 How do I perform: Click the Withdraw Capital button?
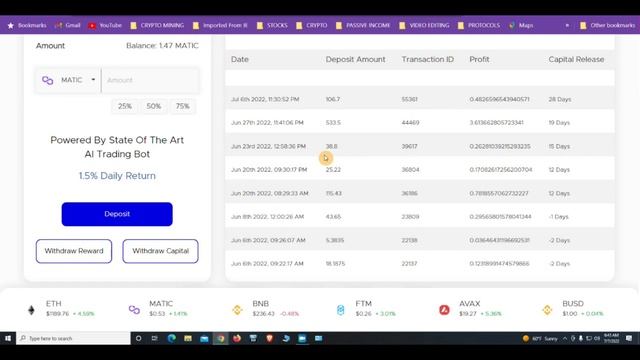coord(160,251)
